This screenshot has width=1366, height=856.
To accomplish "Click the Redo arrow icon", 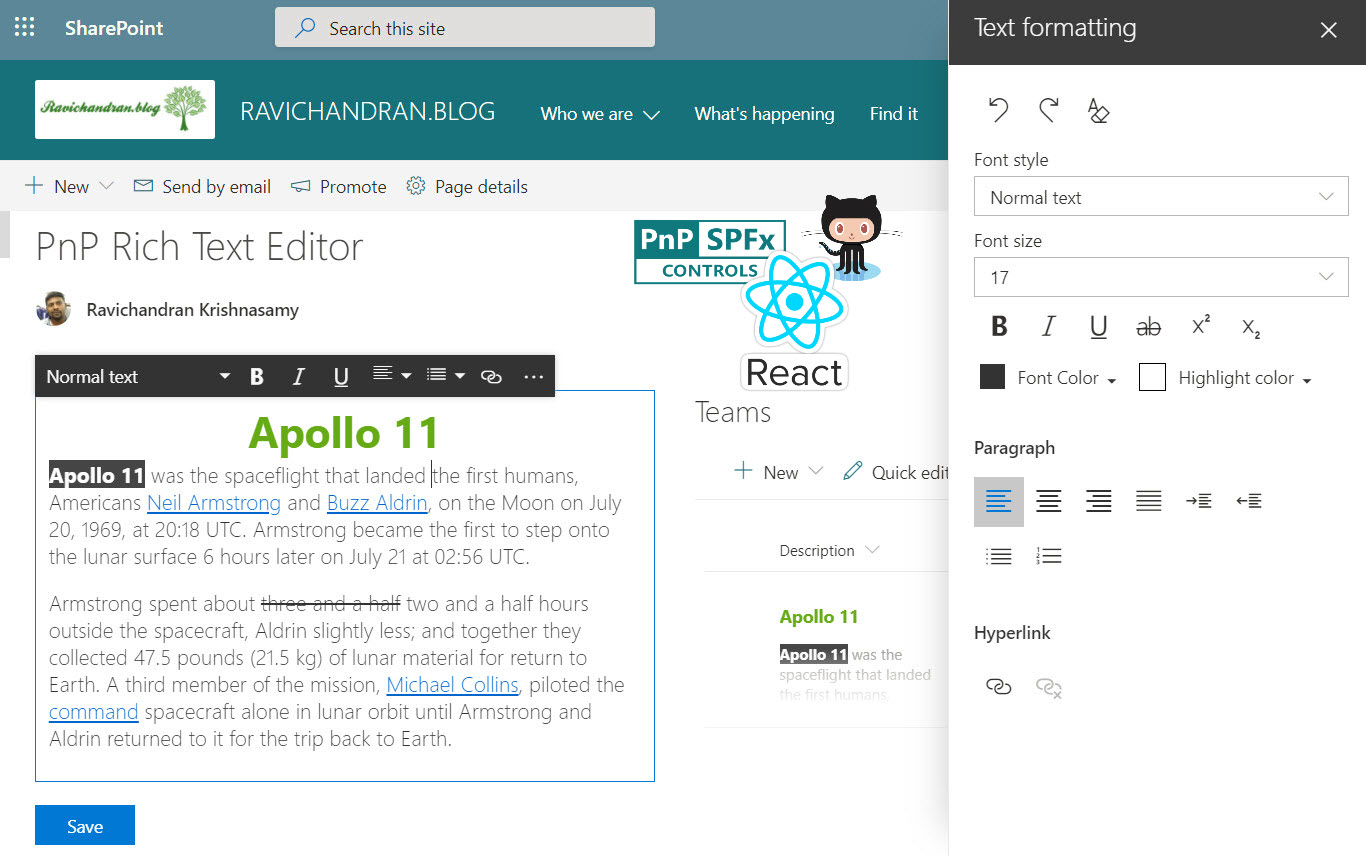I will (x=1048, y=110).
